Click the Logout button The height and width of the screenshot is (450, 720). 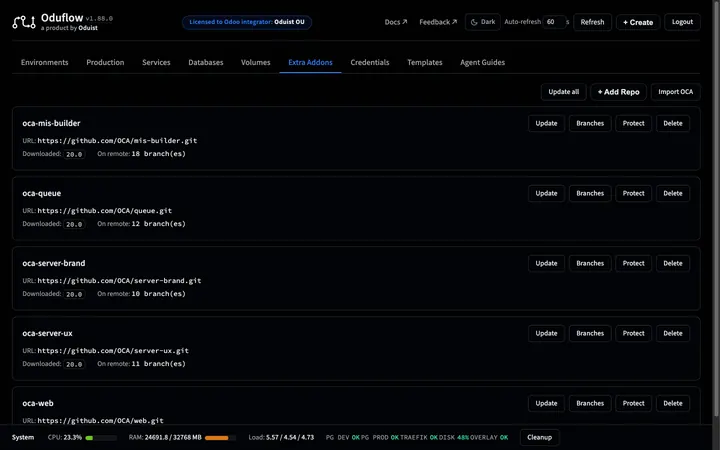pos(682,22)
